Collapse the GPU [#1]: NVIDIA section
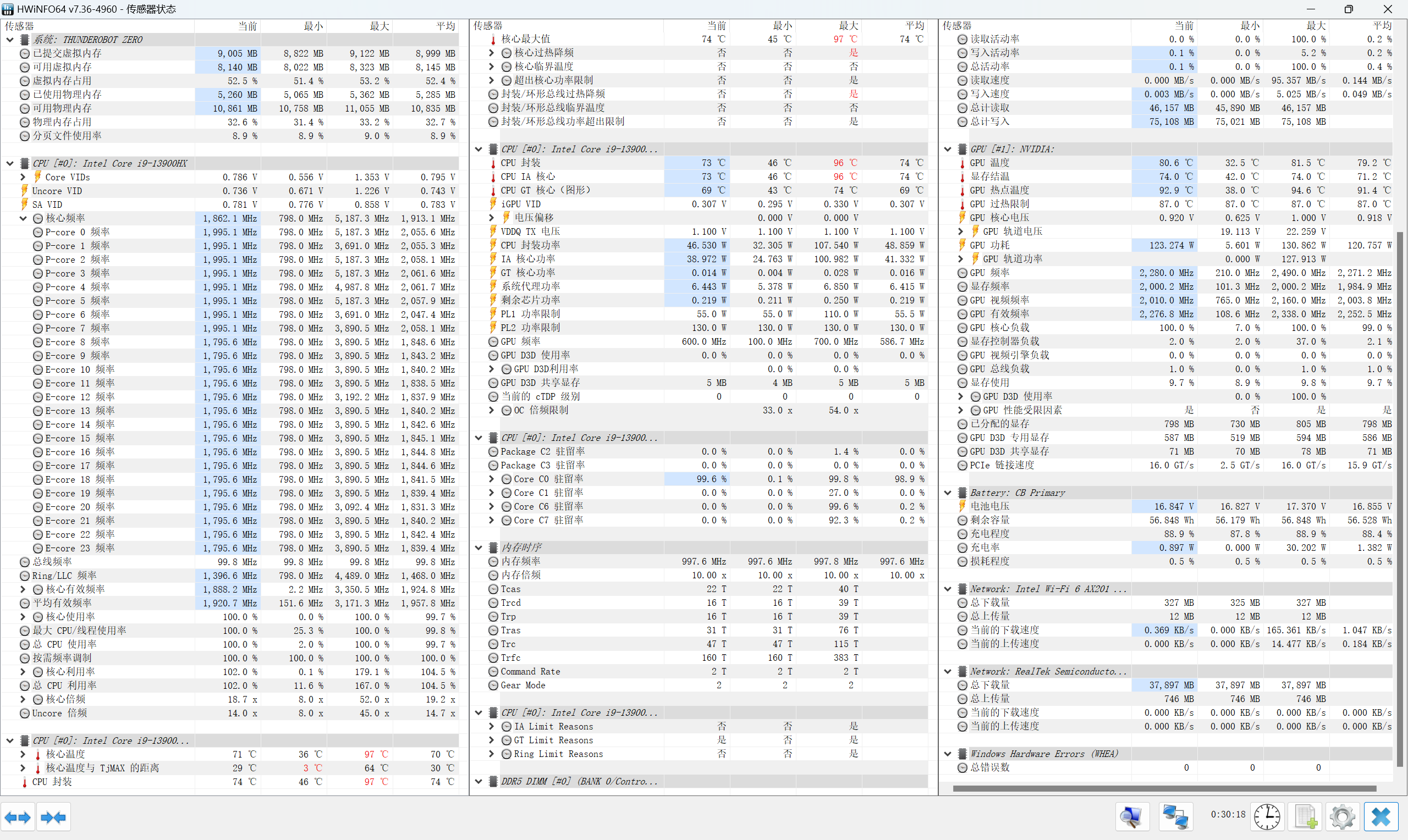1408x840 pixels. [x=948, y=150]
